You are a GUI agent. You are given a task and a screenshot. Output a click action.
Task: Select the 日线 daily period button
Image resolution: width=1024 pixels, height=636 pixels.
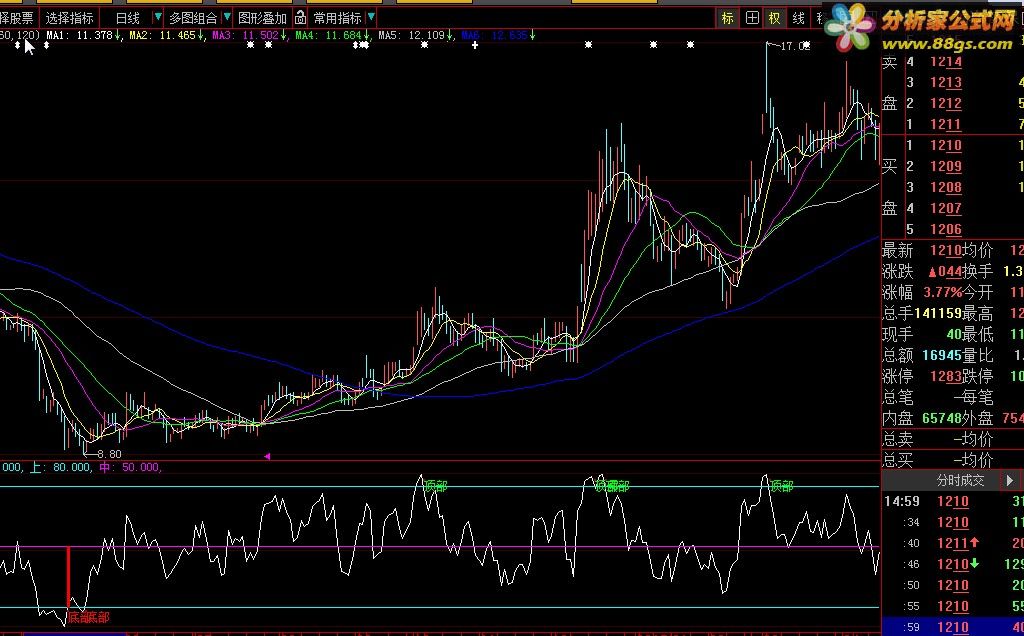[127, 18]
